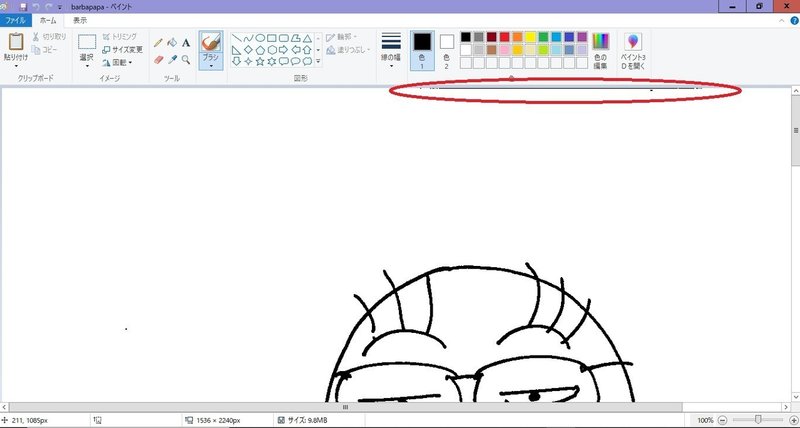Choose the yellow color swatch
The width and height of the screenshot is (800, 428).
530,37
